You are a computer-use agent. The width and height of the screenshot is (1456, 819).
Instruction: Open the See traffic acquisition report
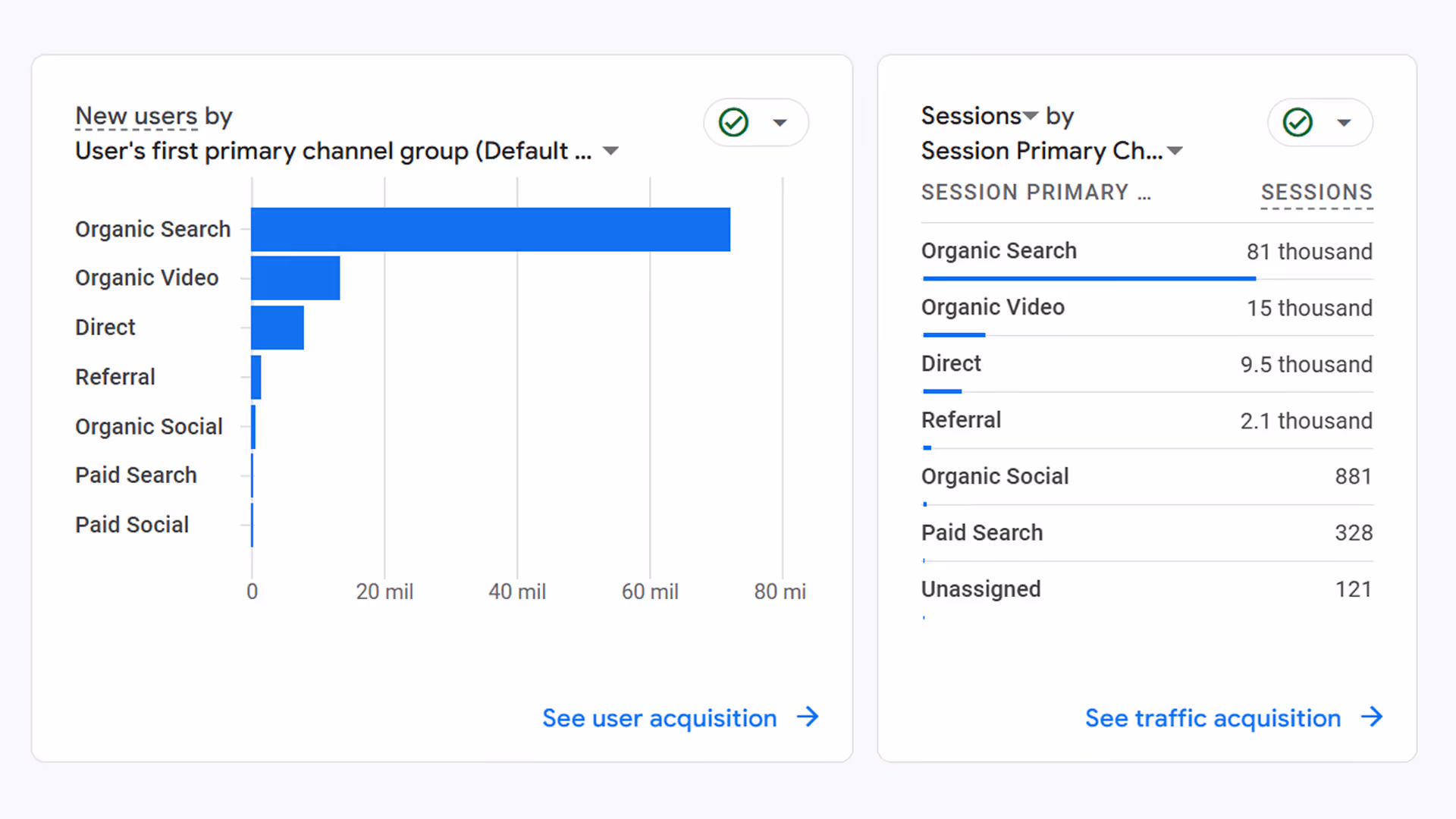coord(1212,717)
